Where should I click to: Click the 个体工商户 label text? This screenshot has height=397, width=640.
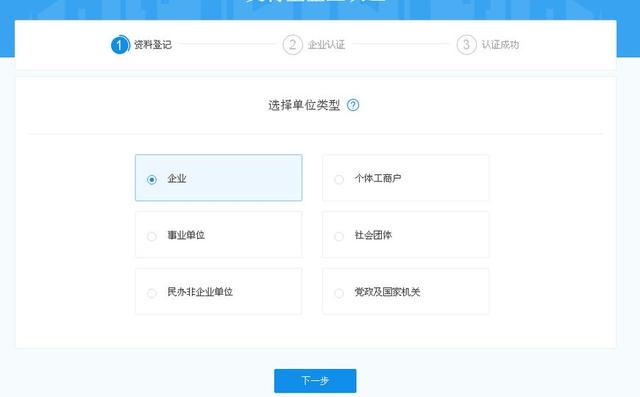[378, 178]
